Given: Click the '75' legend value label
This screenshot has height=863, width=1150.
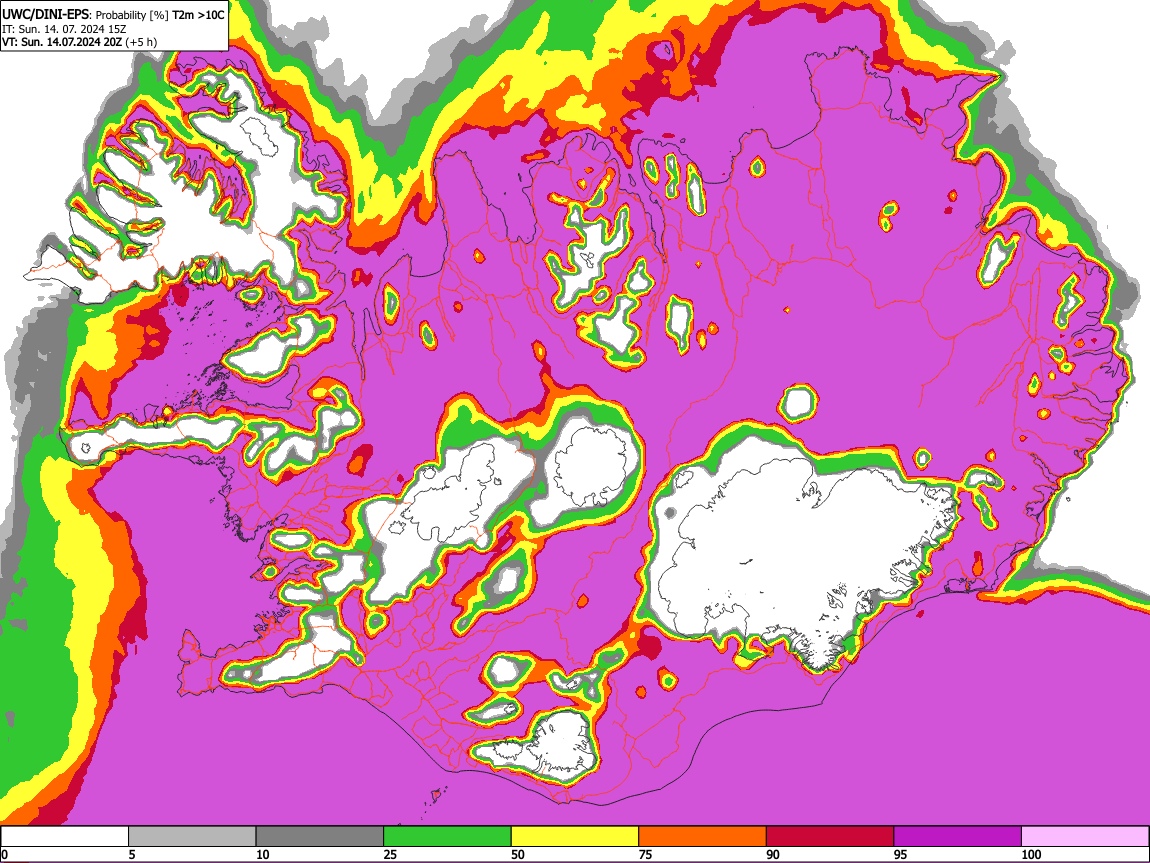Looking at the screenshot, I should [x=645, y=854].
